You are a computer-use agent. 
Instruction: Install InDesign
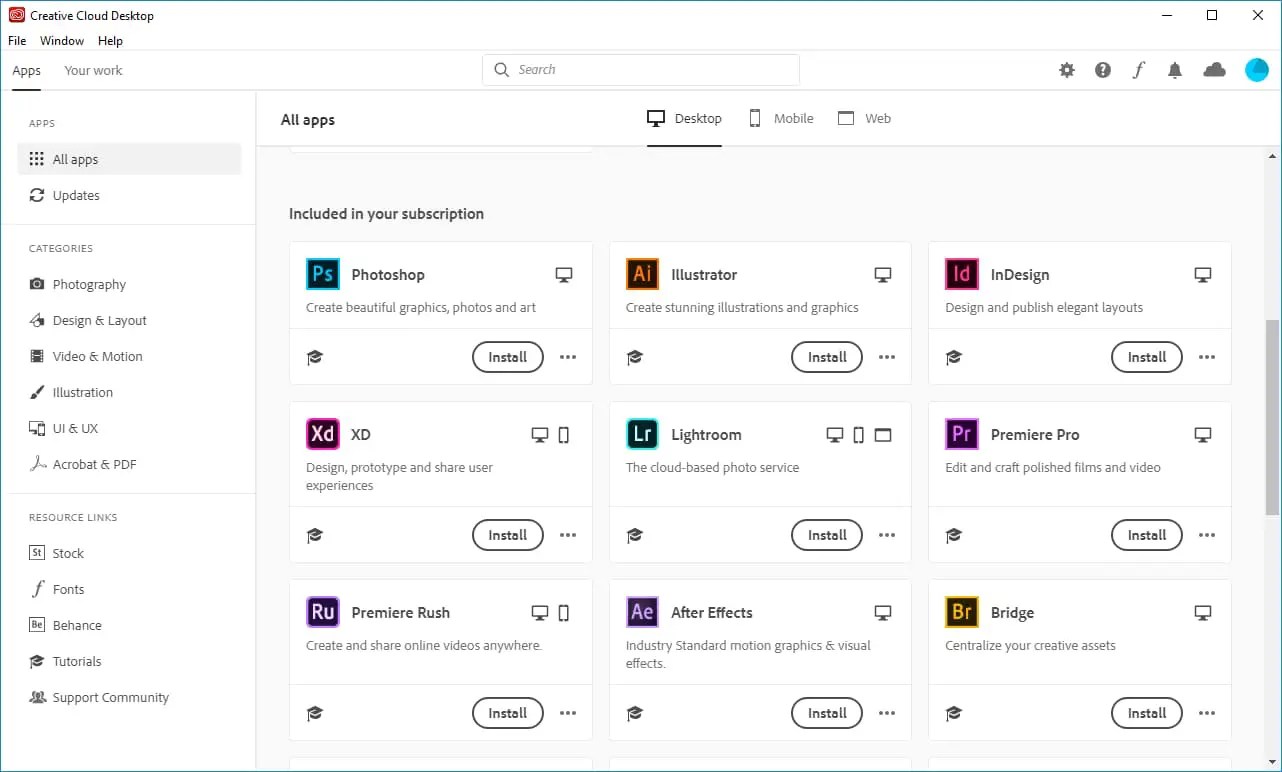click(1146, 357)
